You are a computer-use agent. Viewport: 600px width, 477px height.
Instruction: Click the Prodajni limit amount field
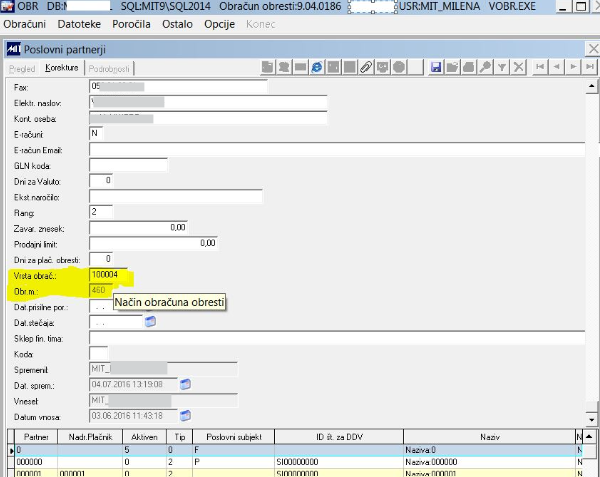153,243
